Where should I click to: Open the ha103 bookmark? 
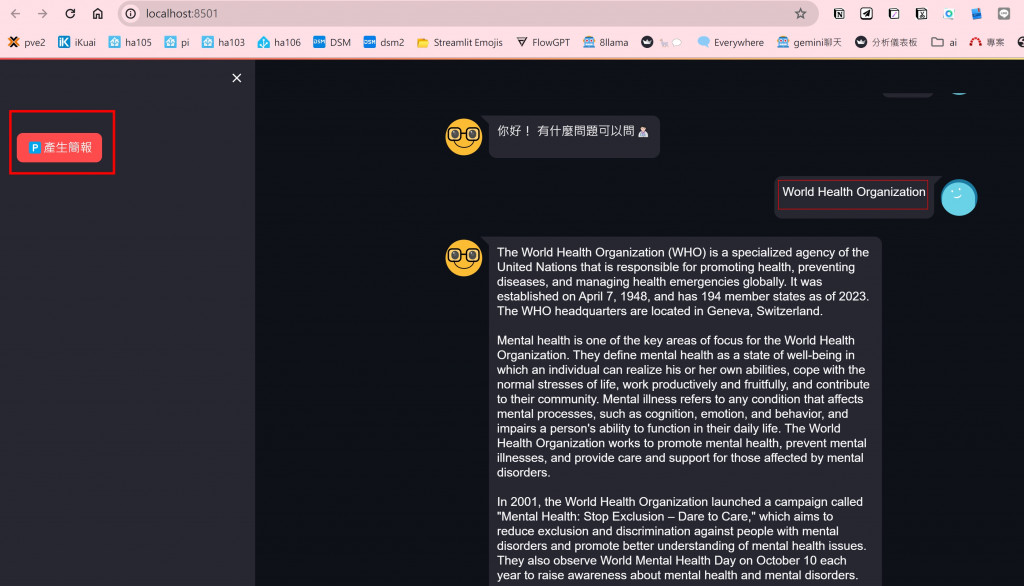(x=223, y=42)
